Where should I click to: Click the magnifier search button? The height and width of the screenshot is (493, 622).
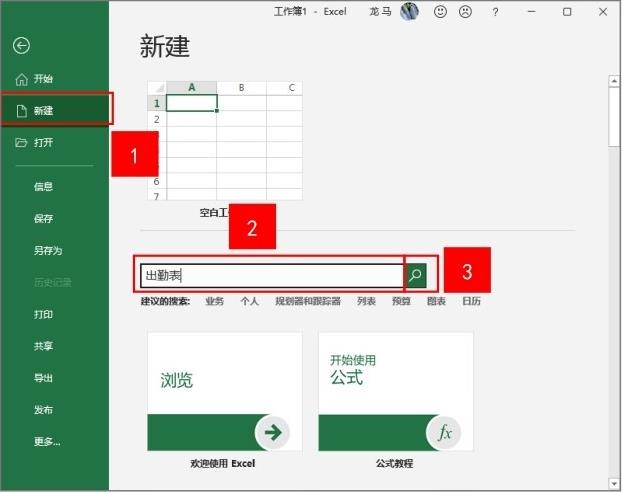coord(415,275)
